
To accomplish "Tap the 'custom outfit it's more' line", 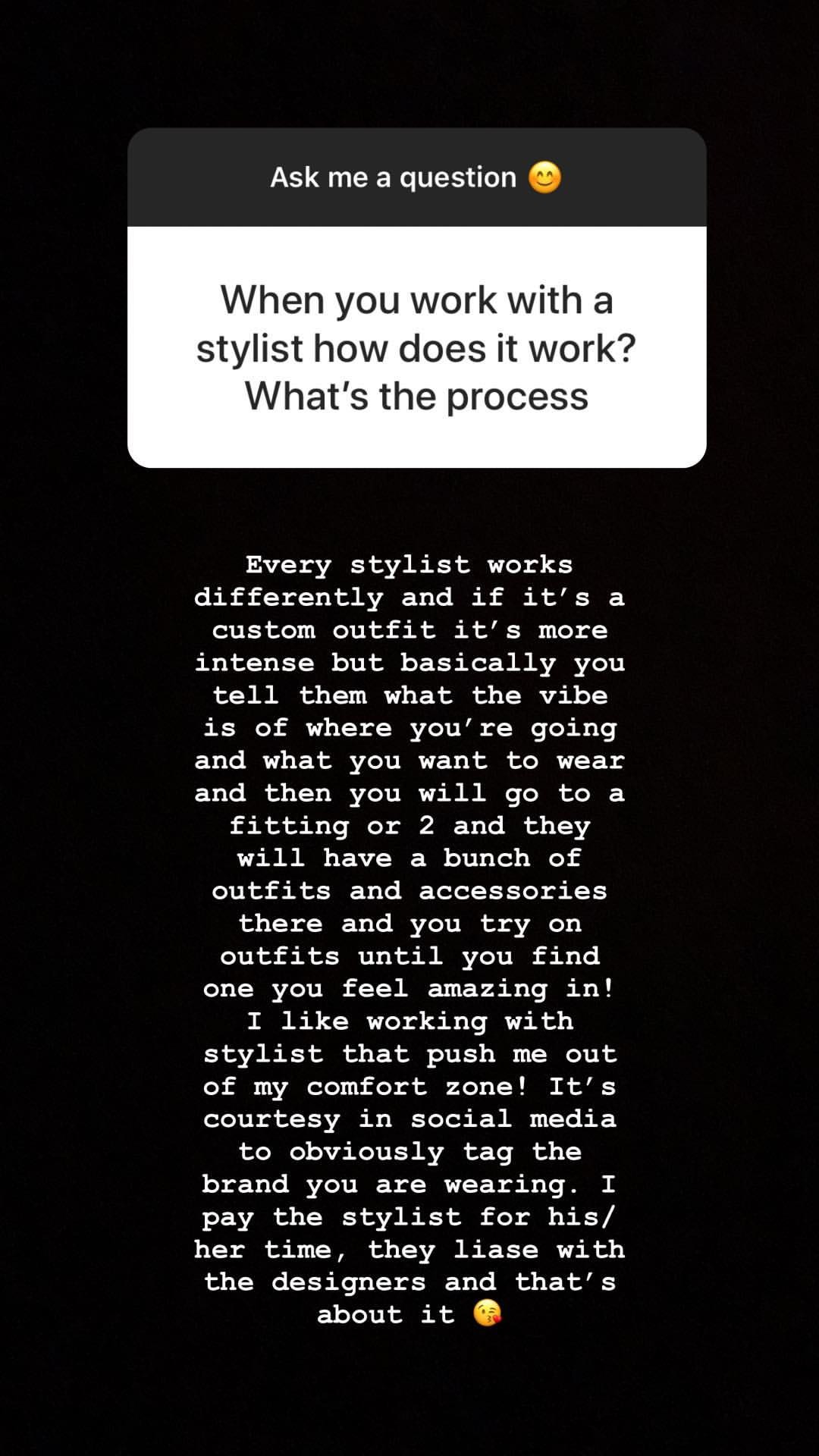I will (x=409, y=630).
